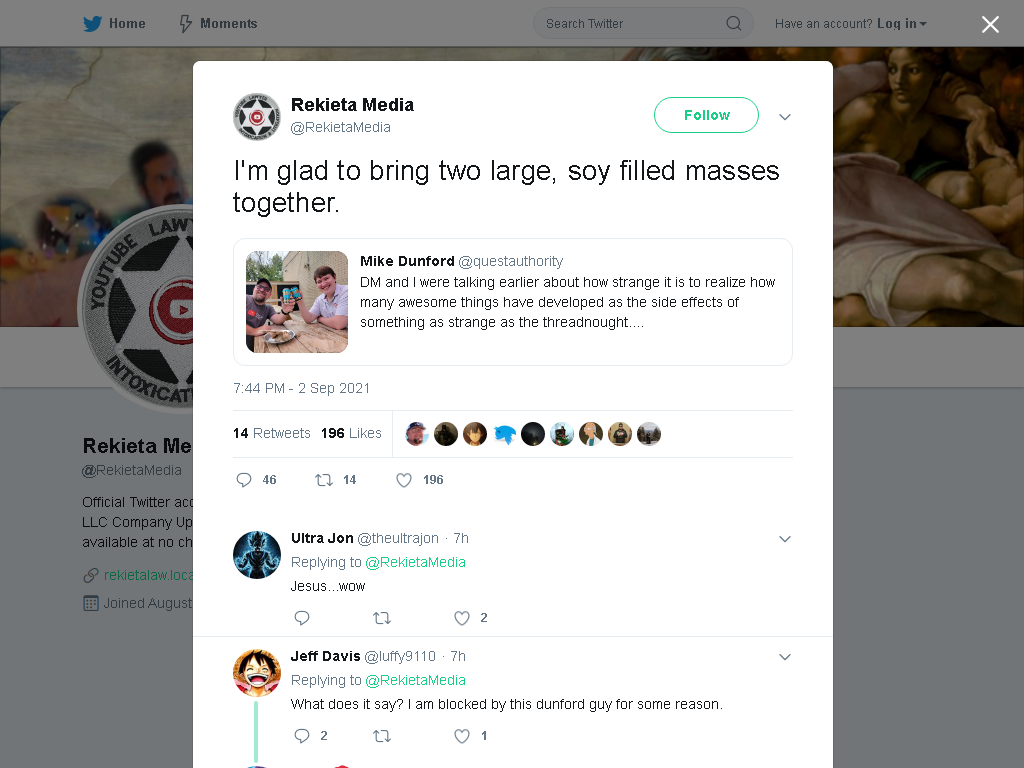Retweet Jeff Davis's reply
This screenshot has height=768, width=1024.
(382, 736)
